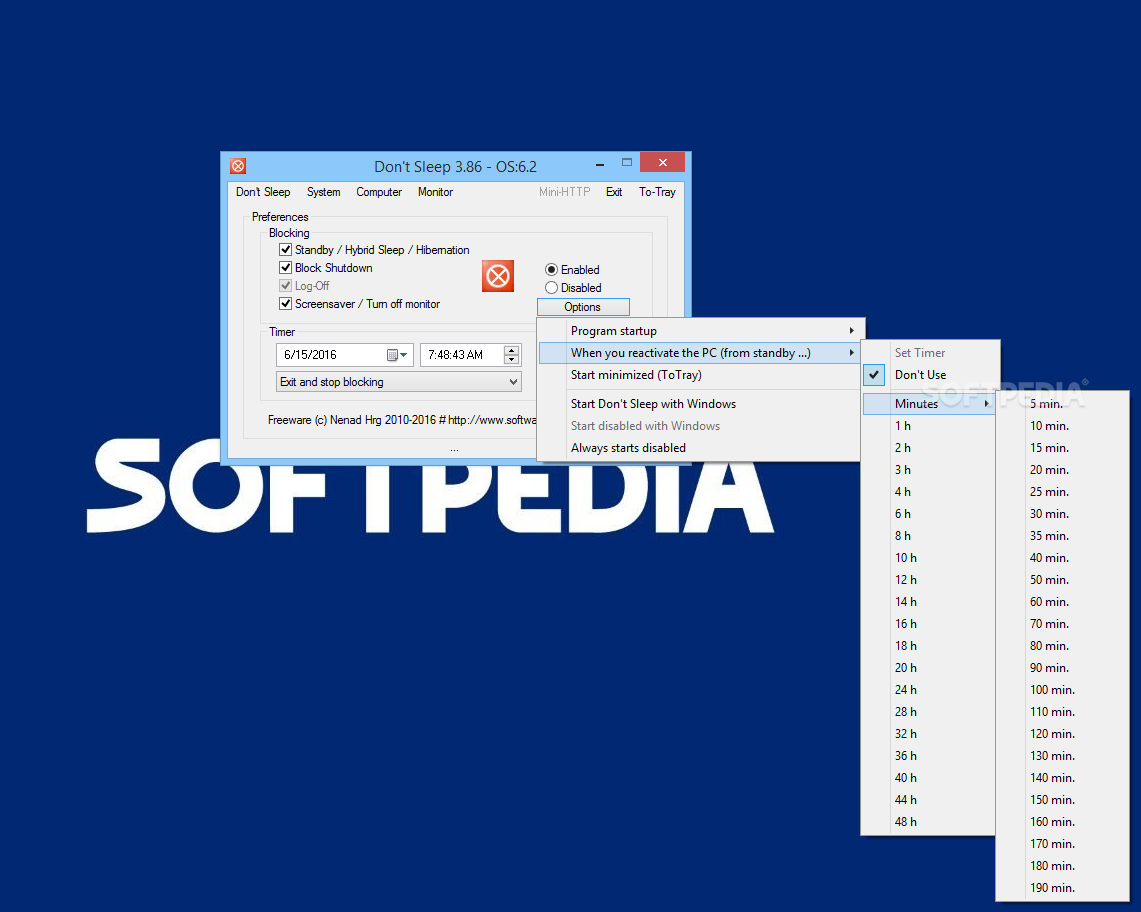This screenshot has width=1141, height=912.
Task: Select 150 min. from minutes list
Action: point(1062,800)
